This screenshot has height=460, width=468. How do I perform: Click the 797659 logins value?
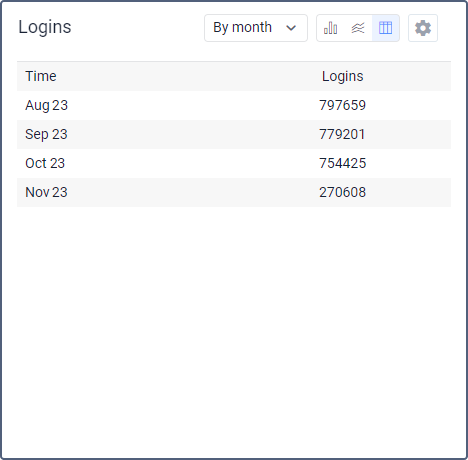click(342, 105)
